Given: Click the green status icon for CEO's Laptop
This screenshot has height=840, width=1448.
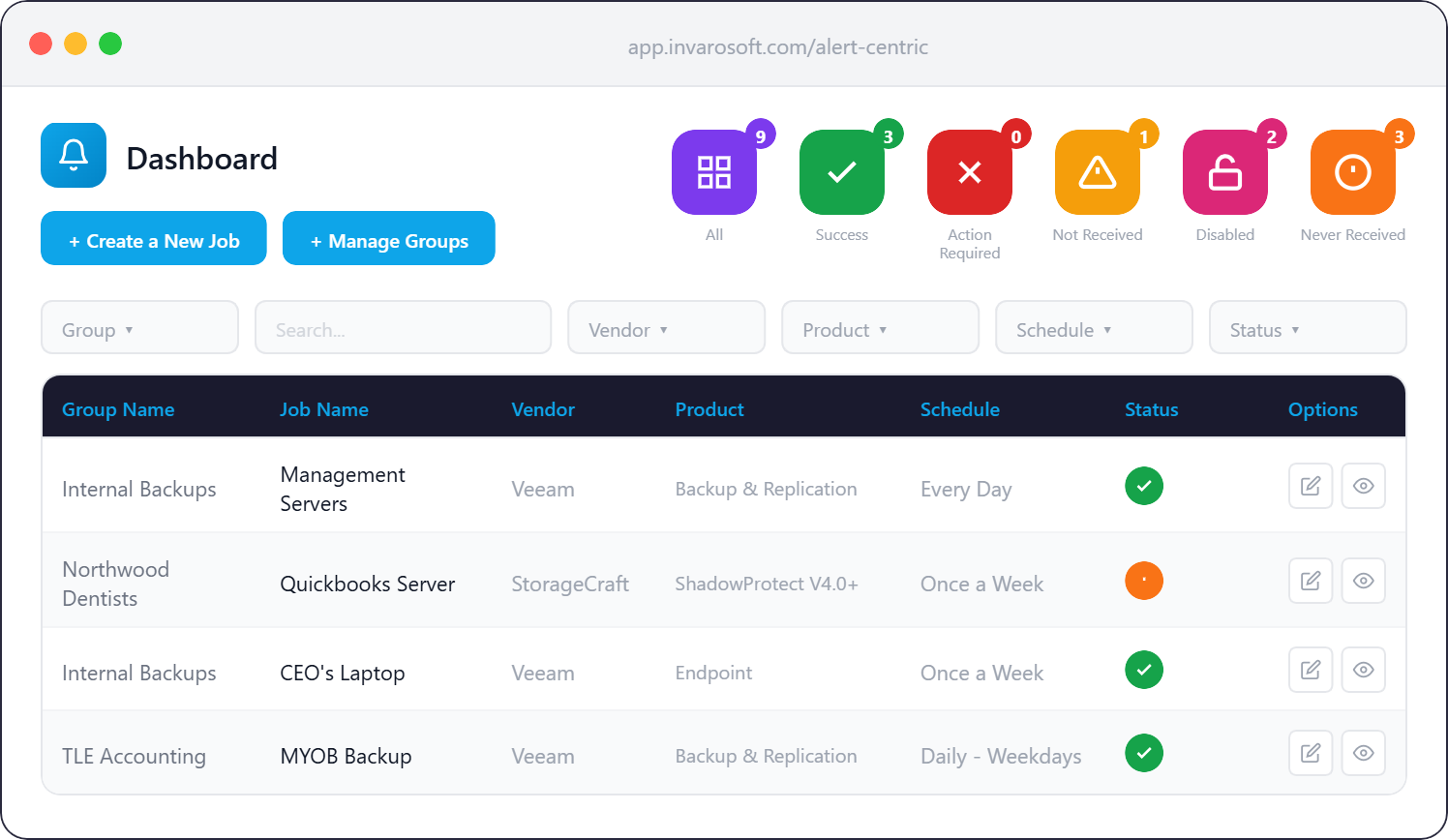Looking at the screenshot, I should 1144,670.
